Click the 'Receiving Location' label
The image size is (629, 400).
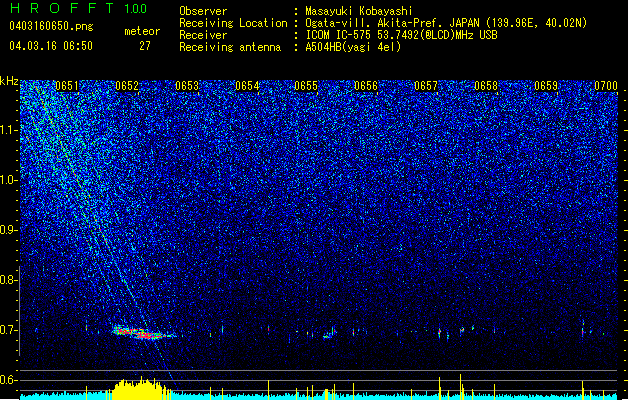pos(233,23)
